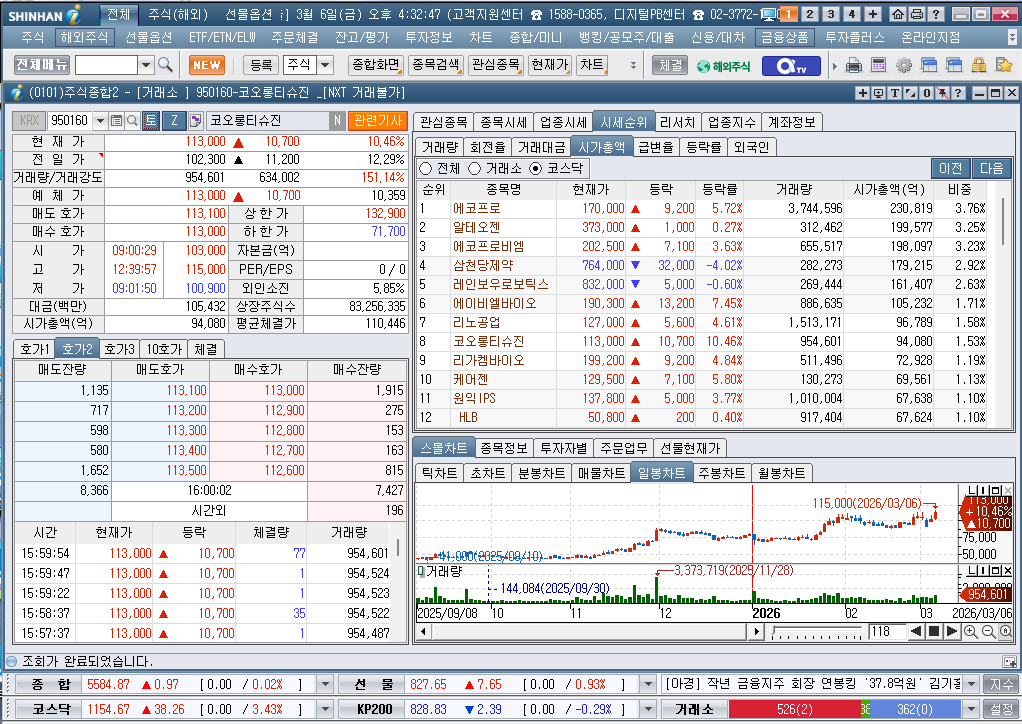Open the news ticker dropdown arrow
The width and height of the screenshot is (1022, 724).
[x=971, y=684]
